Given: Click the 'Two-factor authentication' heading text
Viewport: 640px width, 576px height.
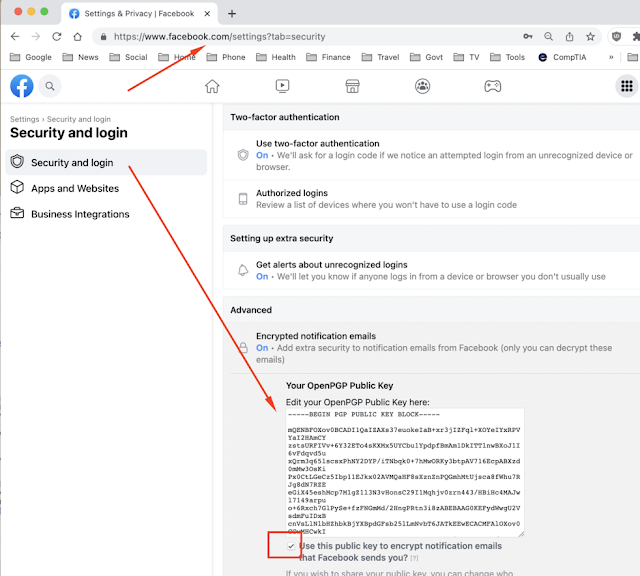Looking at the screenshot, I should pos(284,117).
